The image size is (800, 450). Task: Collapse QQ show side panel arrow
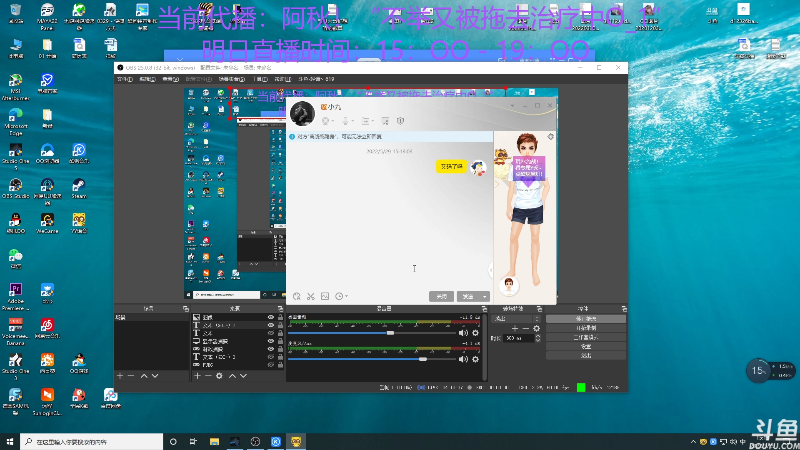491,270
